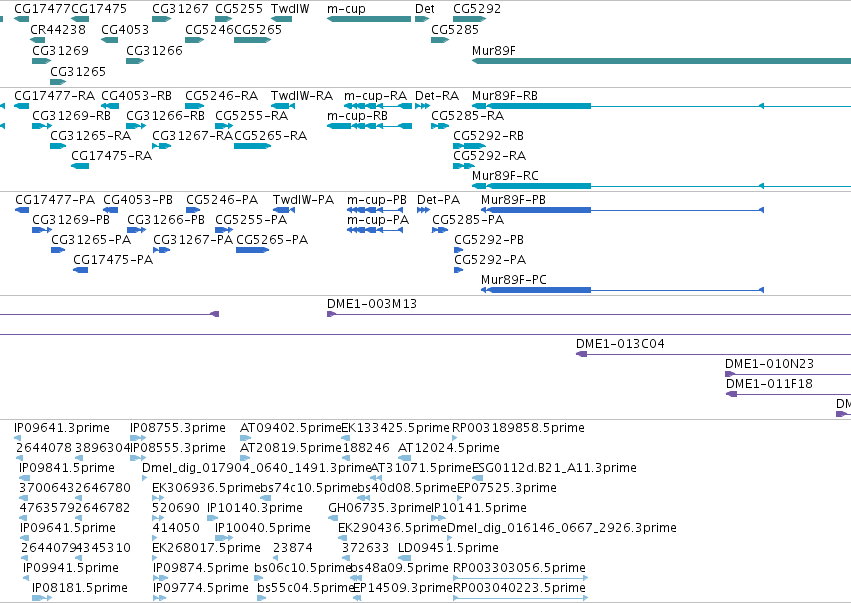Click the Det-RA transcript label

pos(437,96)
